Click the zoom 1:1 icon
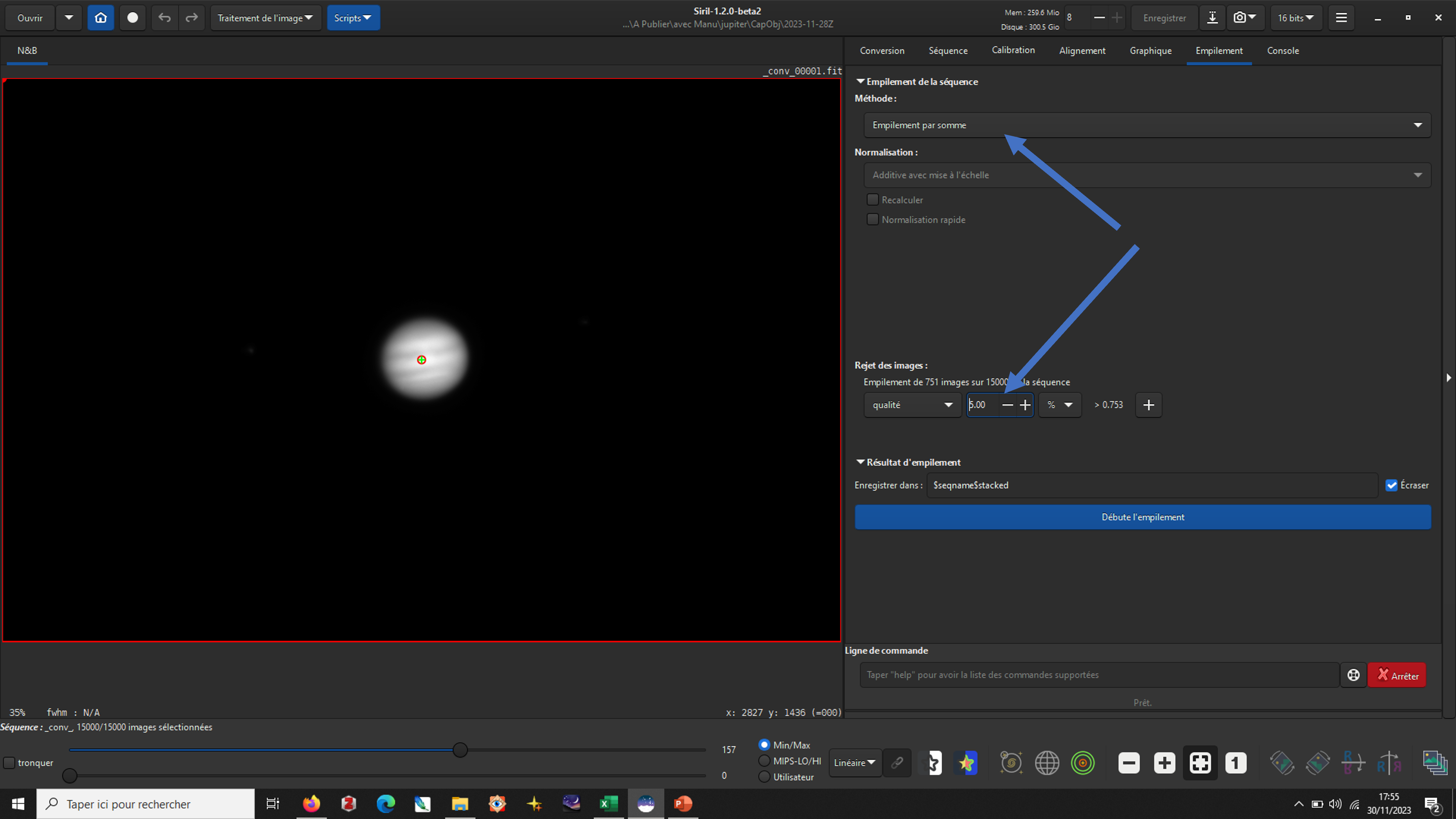Viewport: 1456px width, 819px height. tap(1236, 762)
